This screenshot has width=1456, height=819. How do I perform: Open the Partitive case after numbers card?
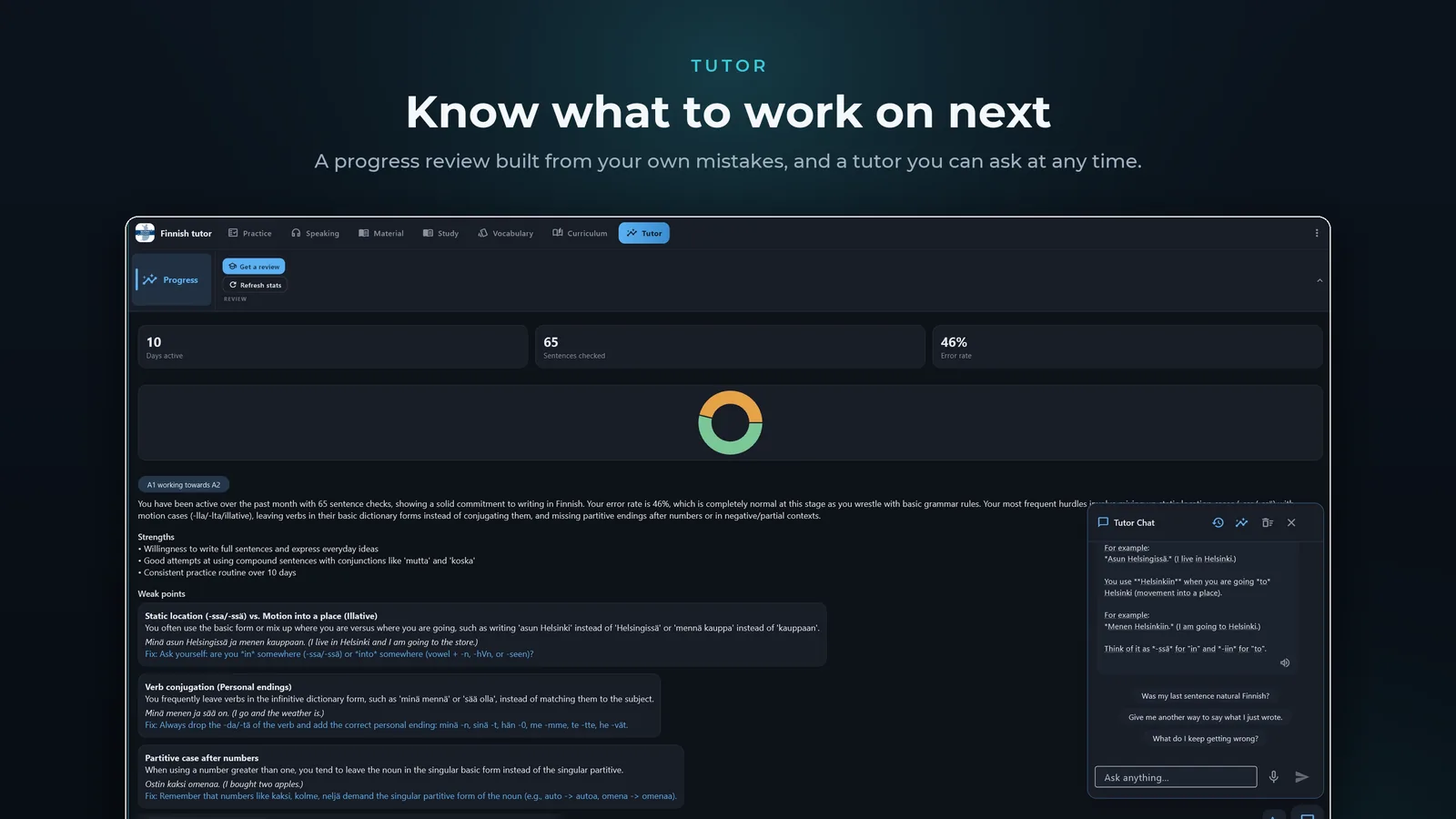click(410, 776)
